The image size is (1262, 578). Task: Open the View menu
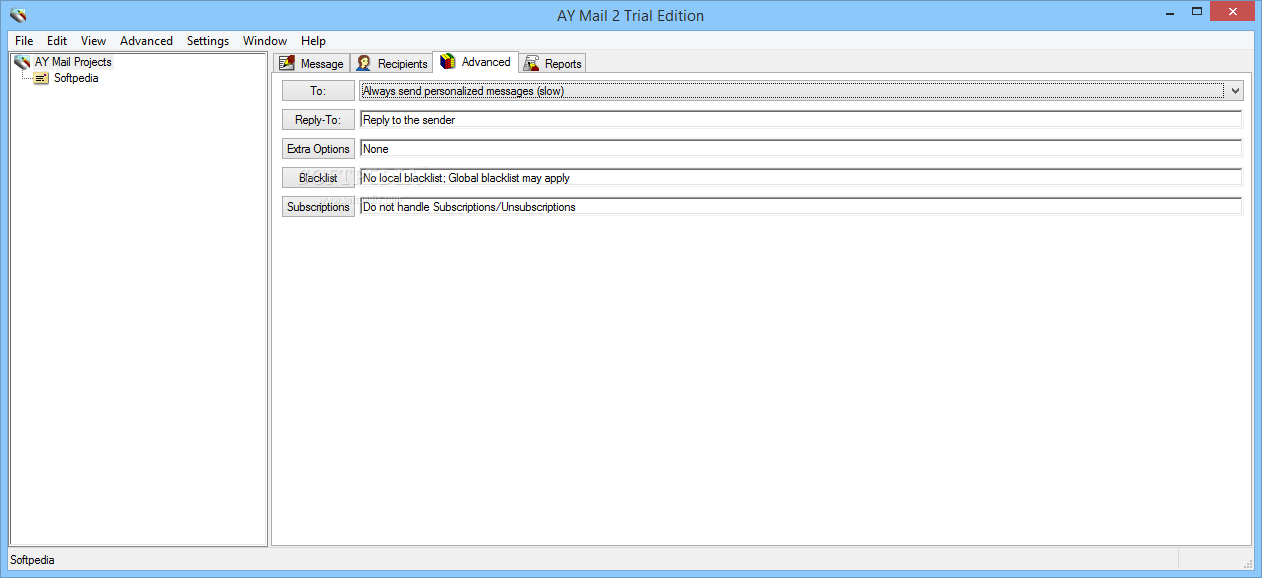tap(93, 41)
